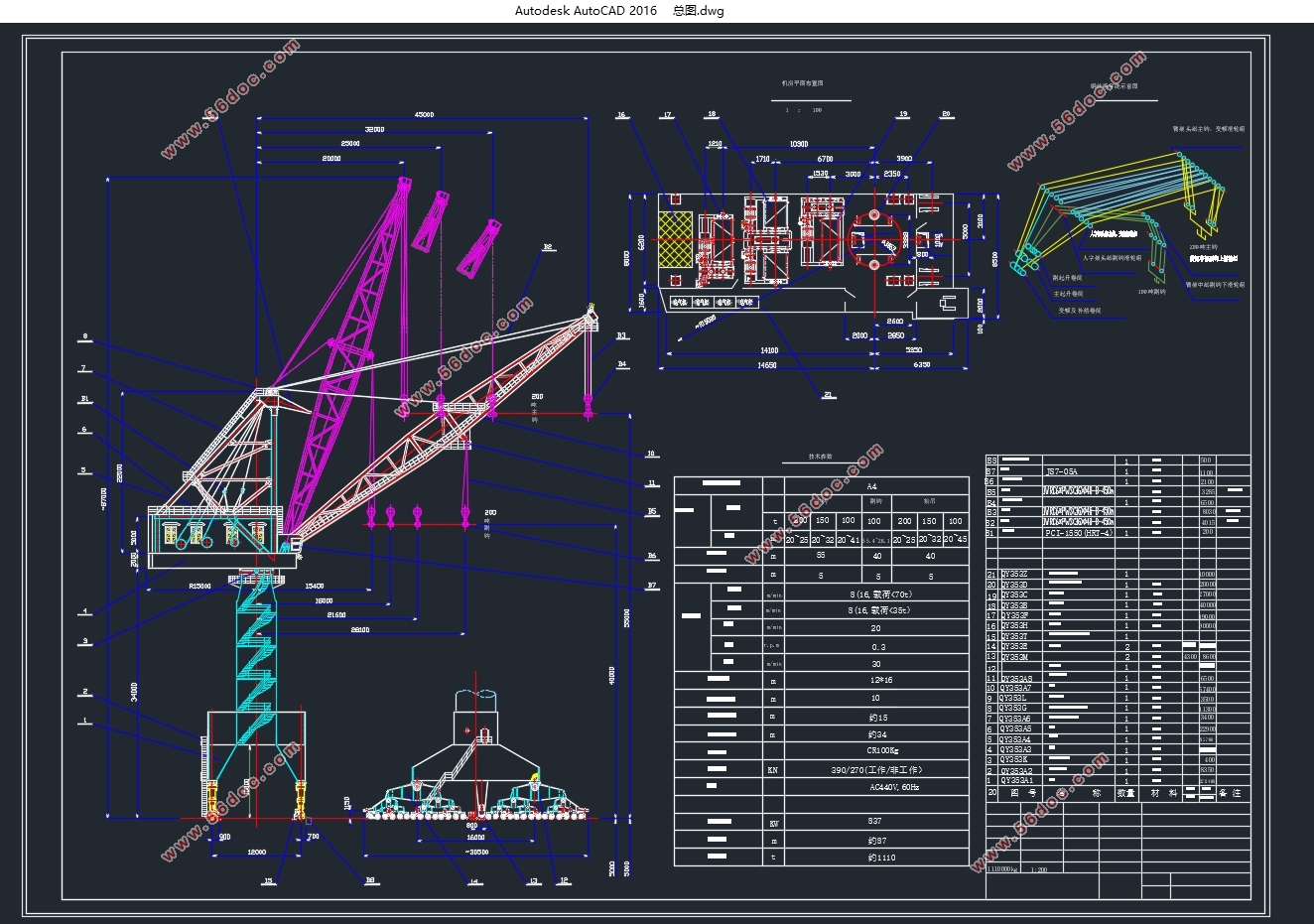The height and width of the screenshot is (924, 1314).
Task: Click the 机房平面布置图 drawing title
Action: pos(802,84)
